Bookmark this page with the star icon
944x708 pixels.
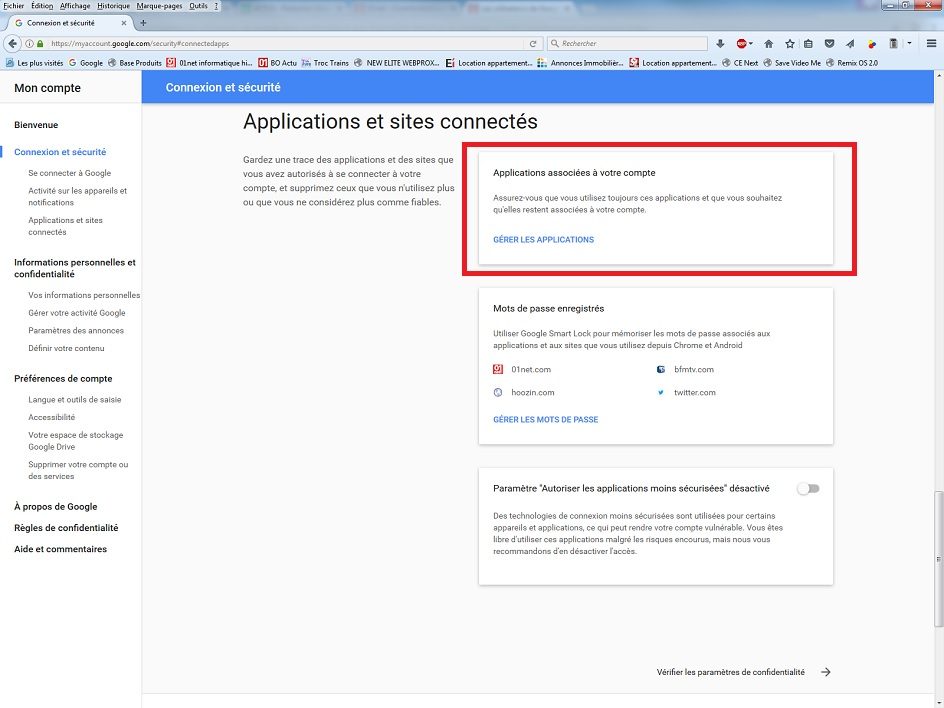click(790, 44)
